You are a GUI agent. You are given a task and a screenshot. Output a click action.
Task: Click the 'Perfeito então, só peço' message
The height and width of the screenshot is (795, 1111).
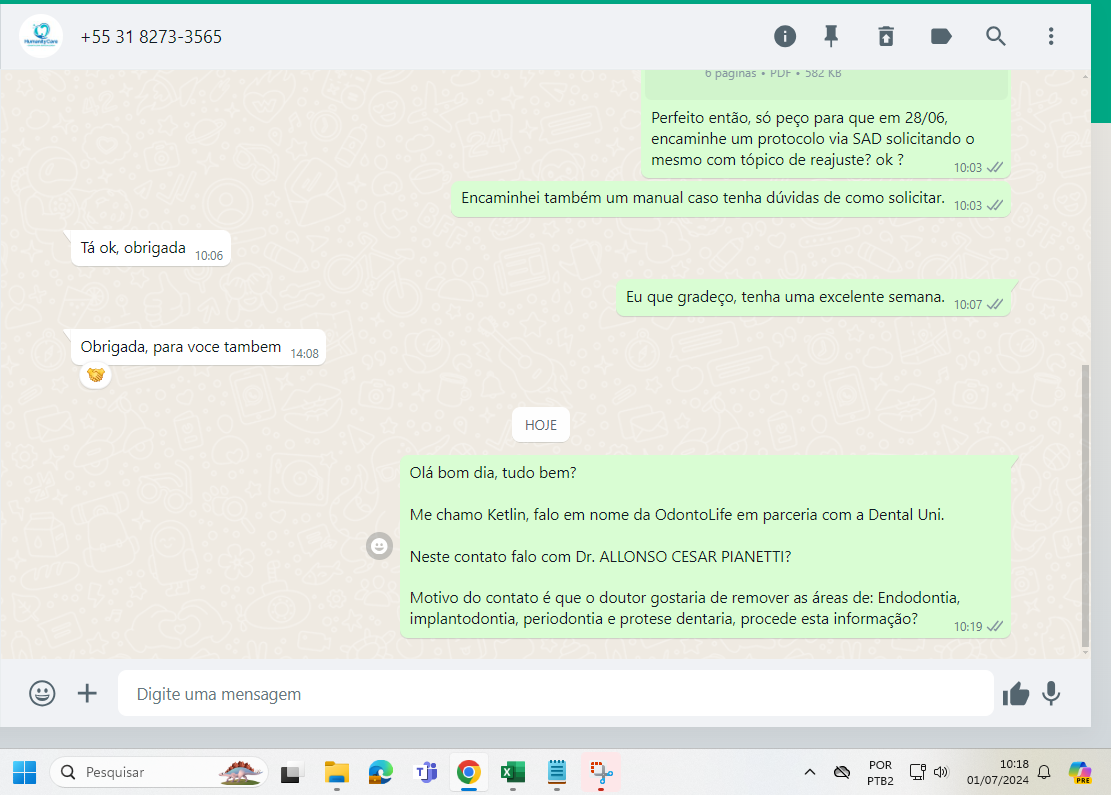click(825, 139)
